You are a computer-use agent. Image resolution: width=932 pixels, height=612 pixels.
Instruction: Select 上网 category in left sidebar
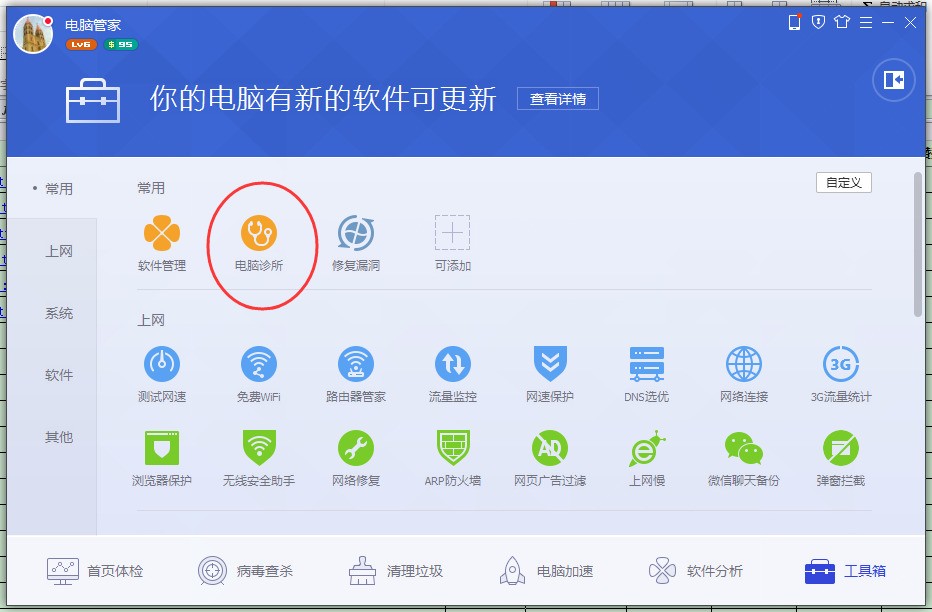(59, 251)
